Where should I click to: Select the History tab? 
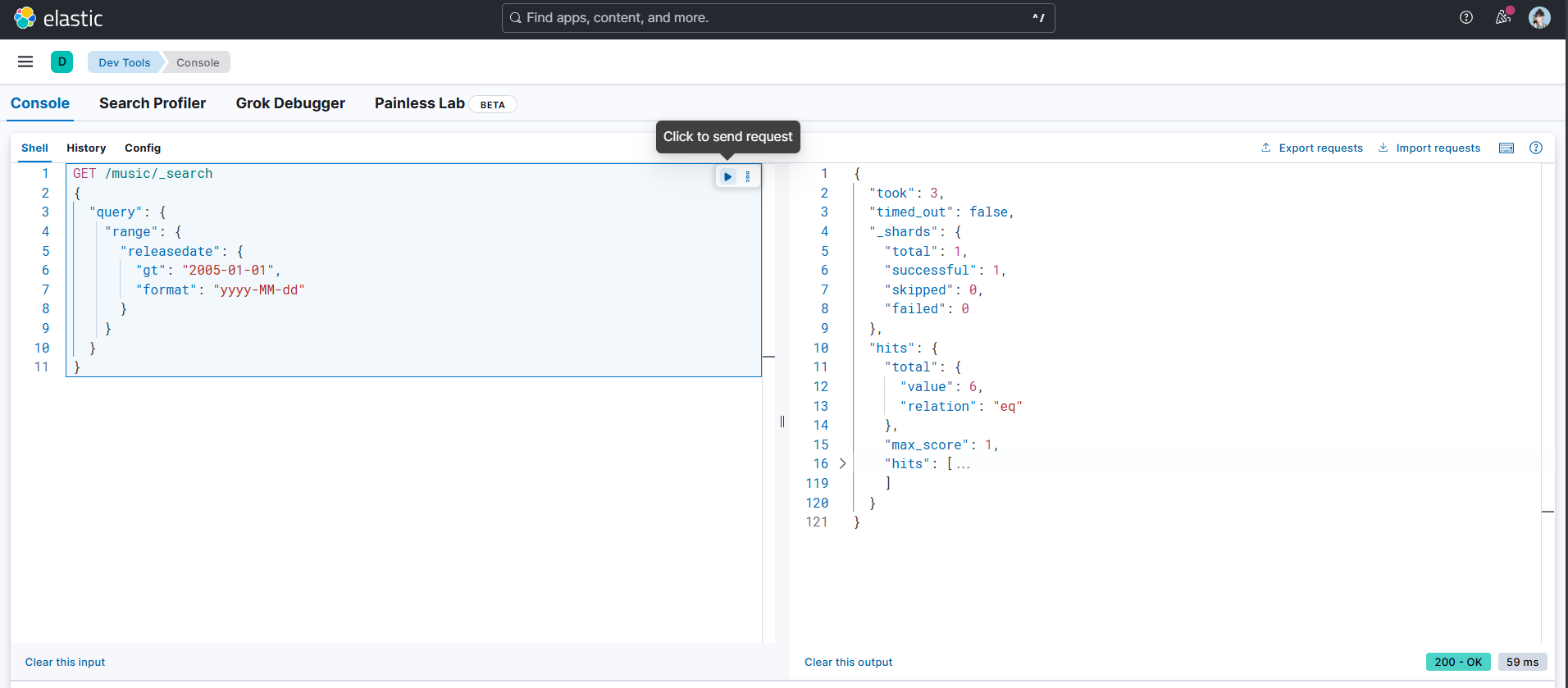pyautogui.click(x=86, y=148)
